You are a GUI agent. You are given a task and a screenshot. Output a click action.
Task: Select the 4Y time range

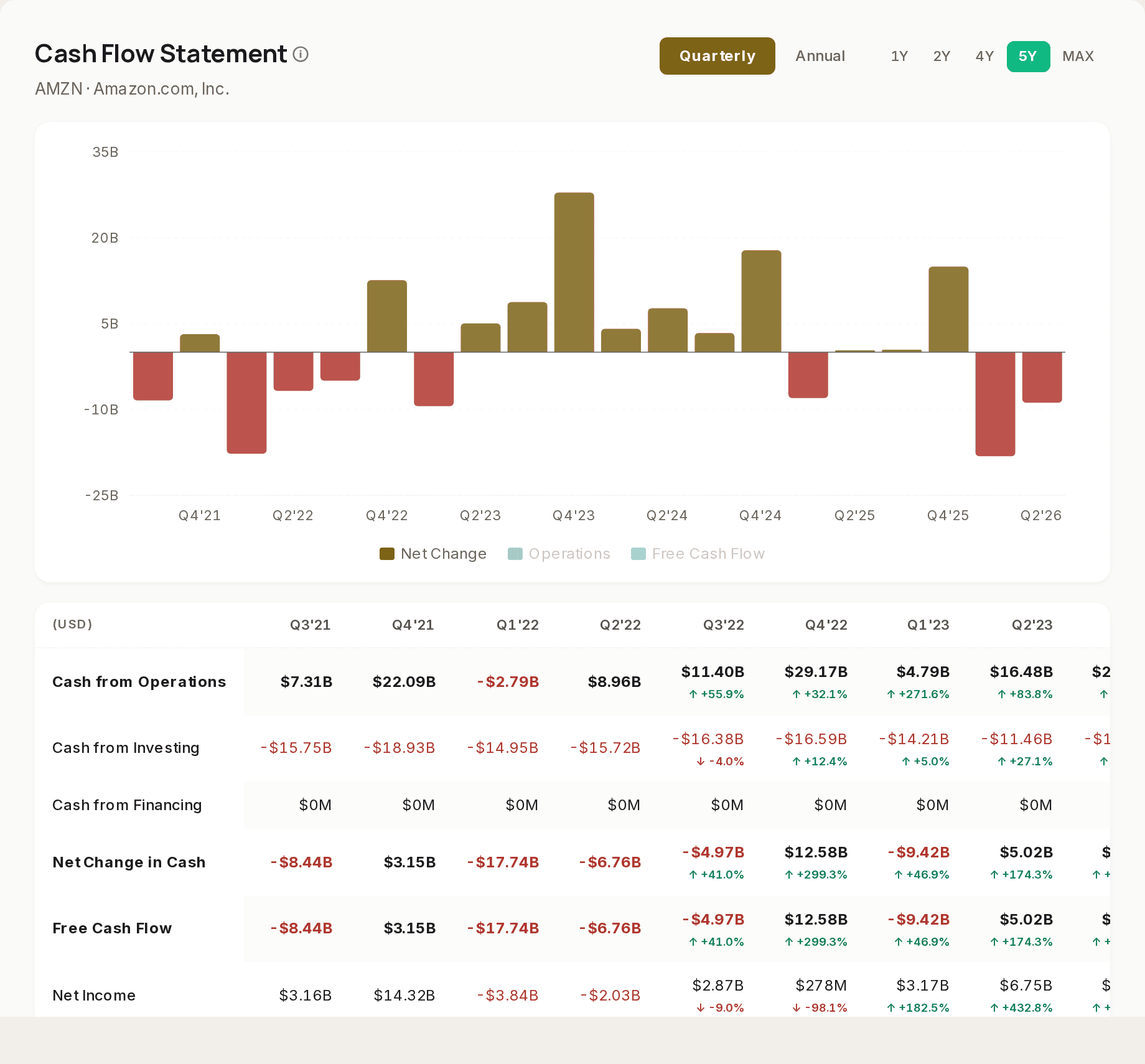coord(984,56)
